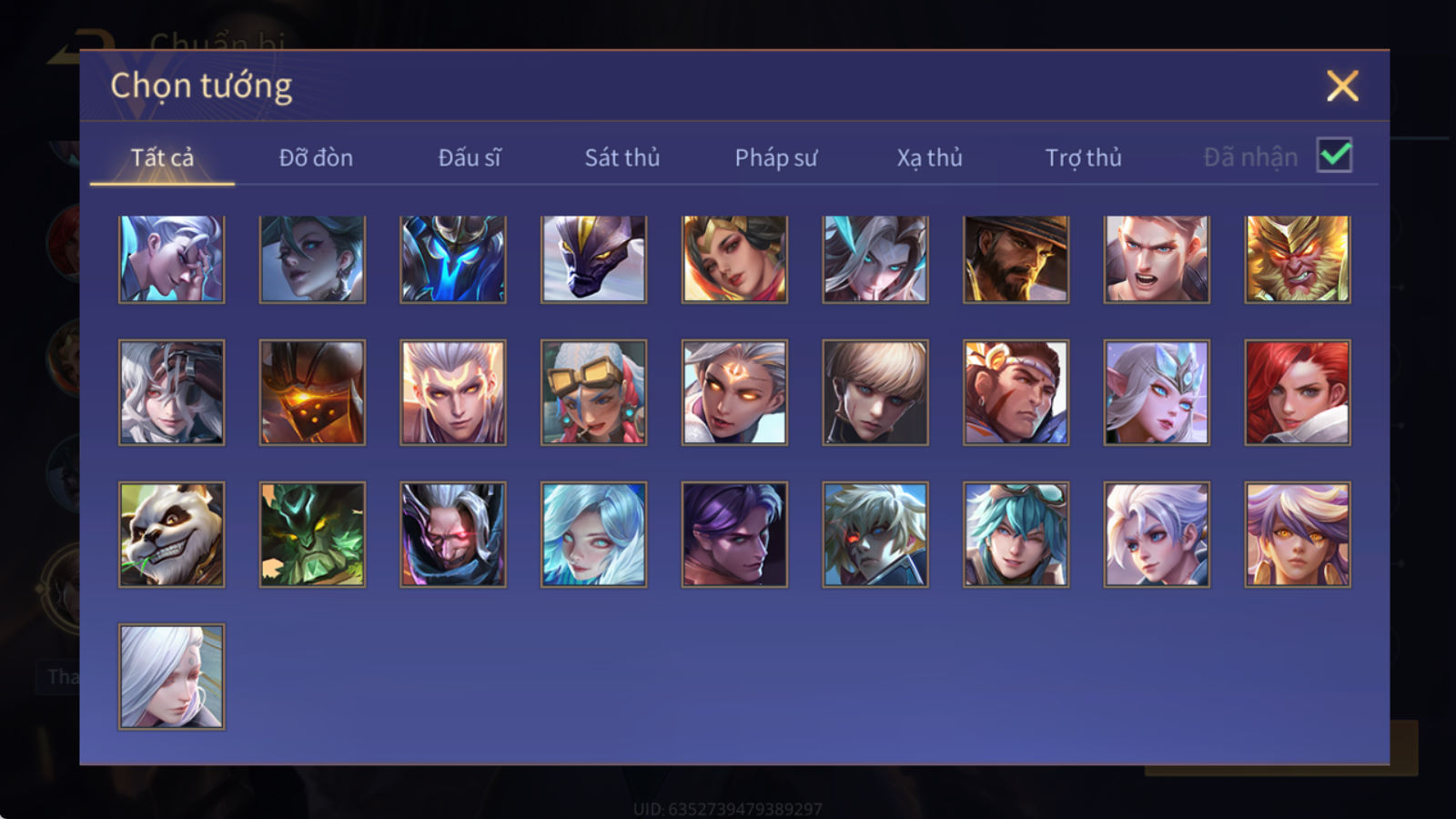Pick the golden monkey king hero
The height and width of the screenshot is (819, 1456).
[x=1298, y=258]
